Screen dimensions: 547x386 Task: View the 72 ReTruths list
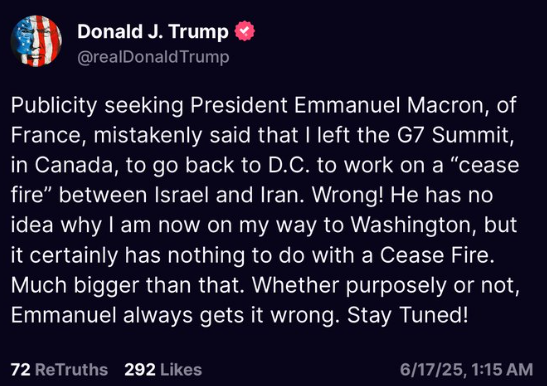click(59, 370)
